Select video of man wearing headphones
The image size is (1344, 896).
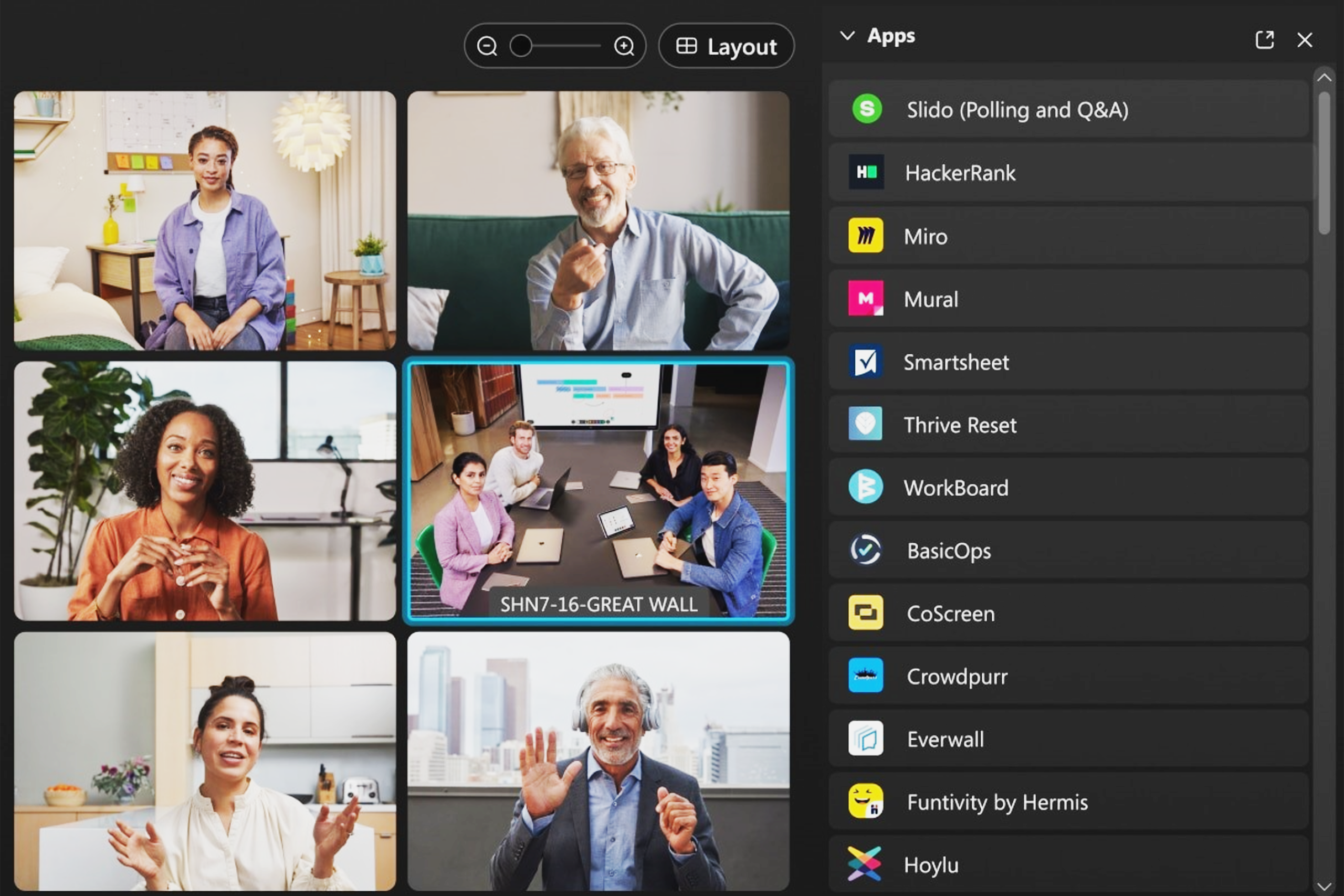pyautogui.click(x=598, y=761)
